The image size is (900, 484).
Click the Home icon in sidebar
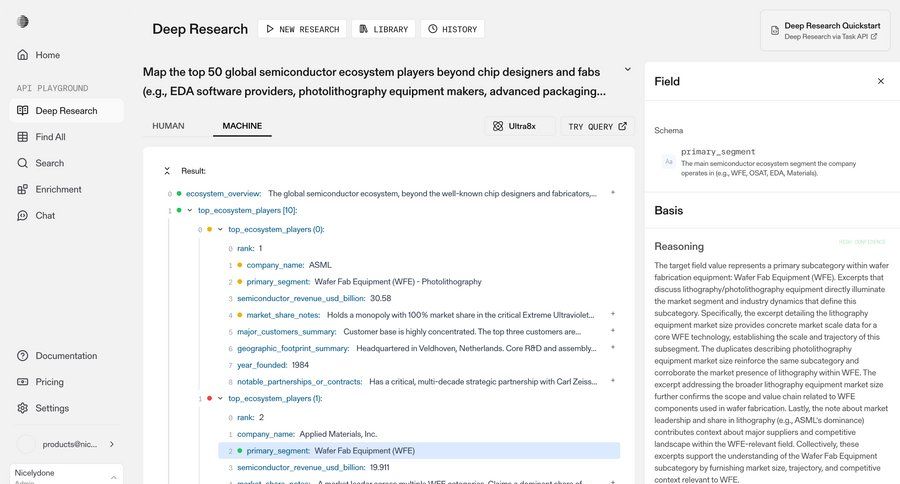[x=23, y=55]
